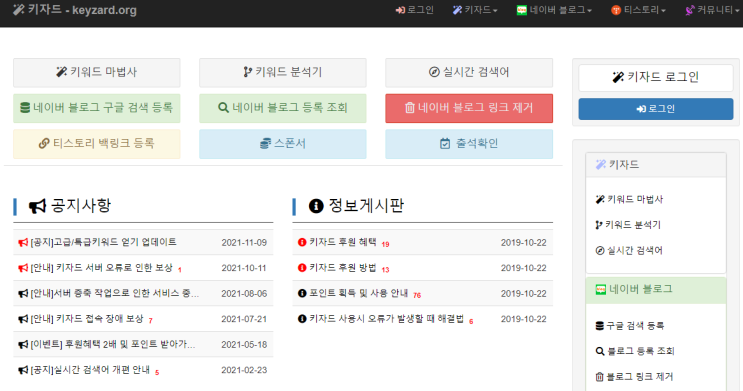This screenshot has height=391, width=743.
Task: Click sidebar menu item 구글 검색 등록
Action: tap(630, 326)
